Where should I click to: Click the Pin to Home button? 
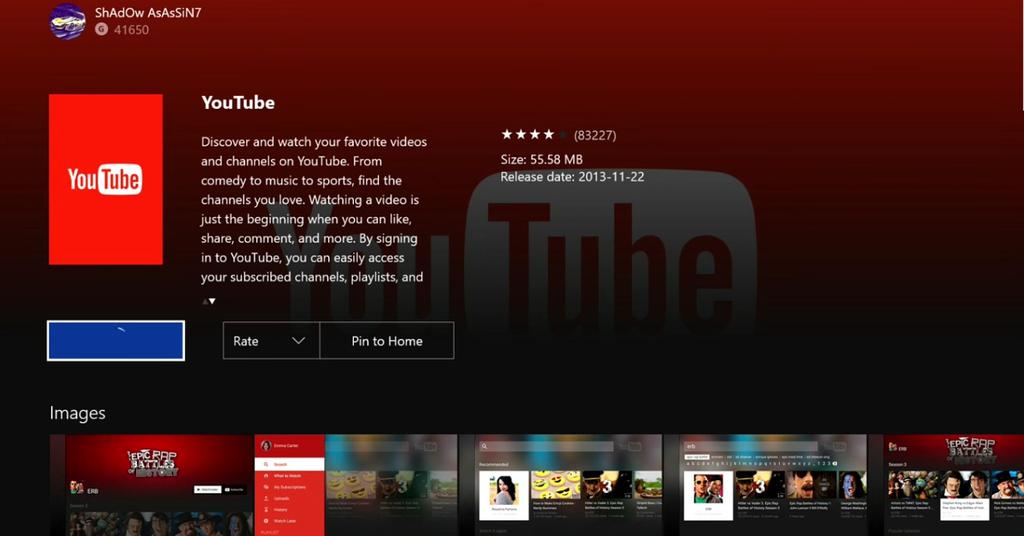coord(387,341)
